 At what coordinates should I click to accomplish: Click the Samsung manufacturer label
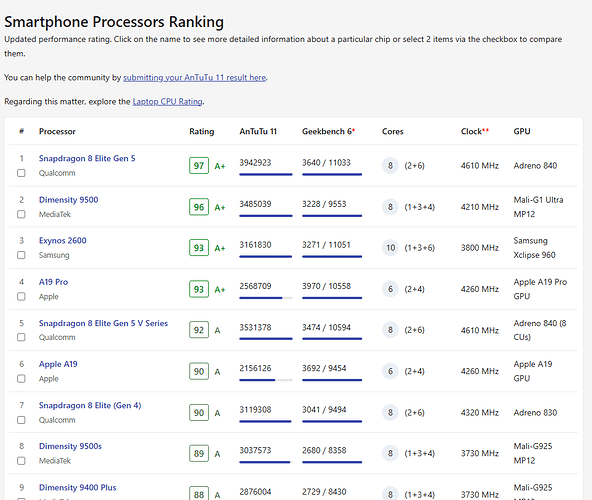click(x=54, y=255)
